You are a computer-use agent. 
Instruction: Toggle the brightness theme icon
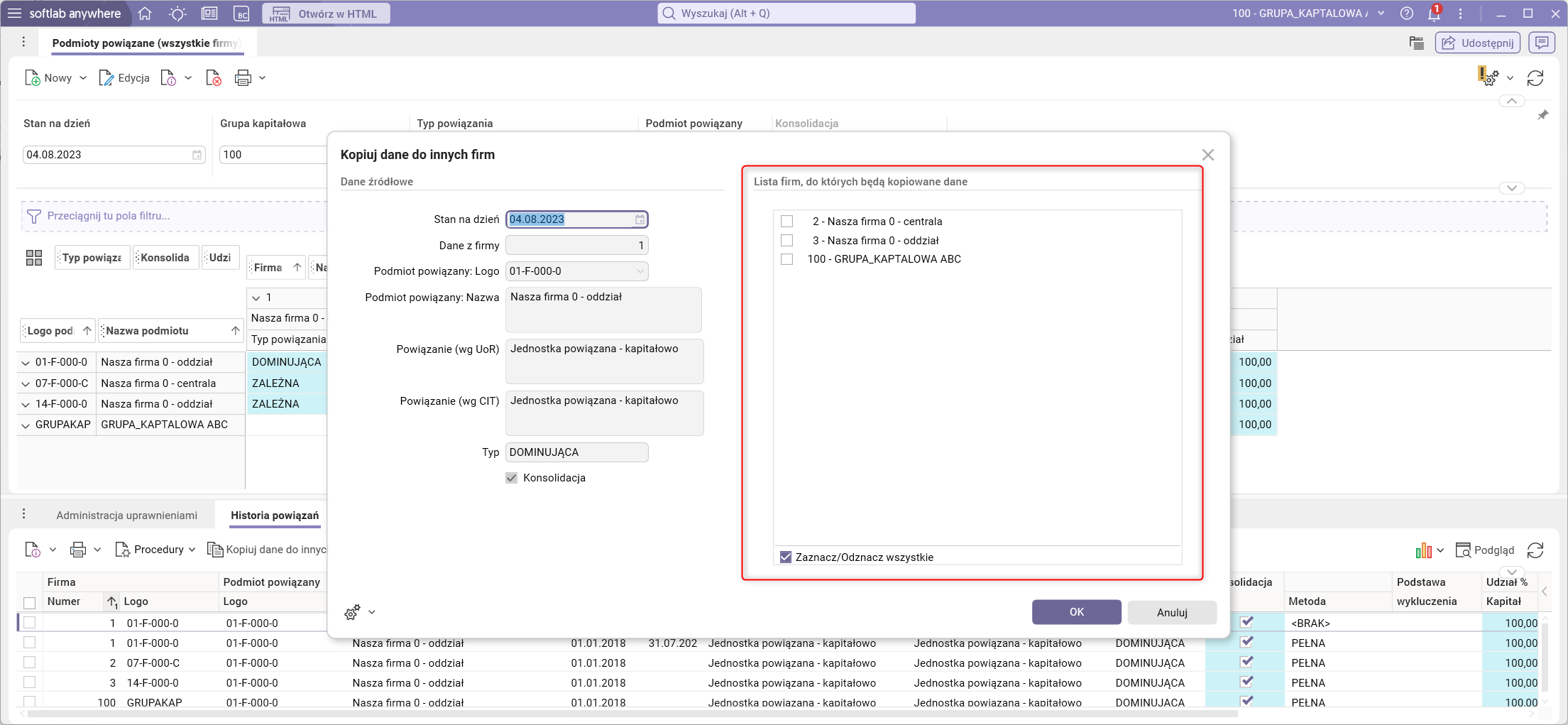177,13
